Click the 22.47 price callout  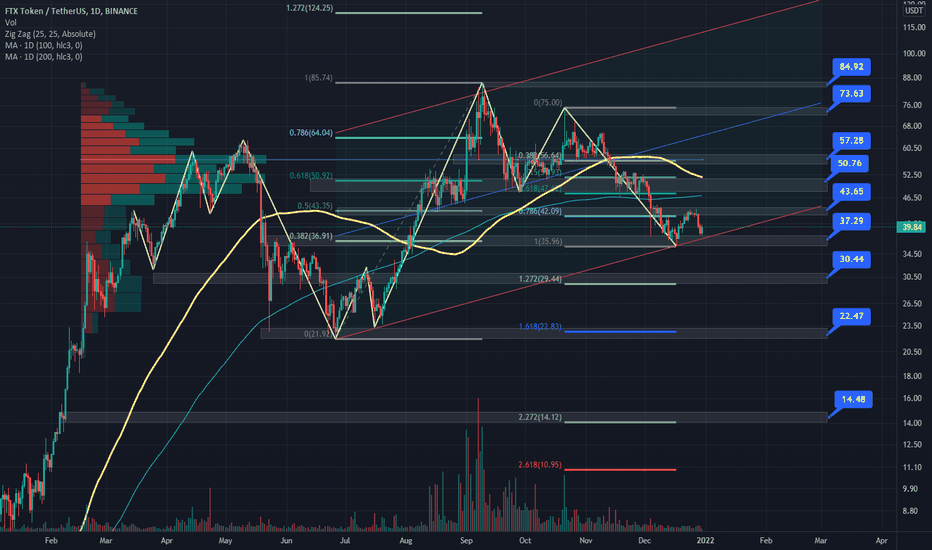851,316
